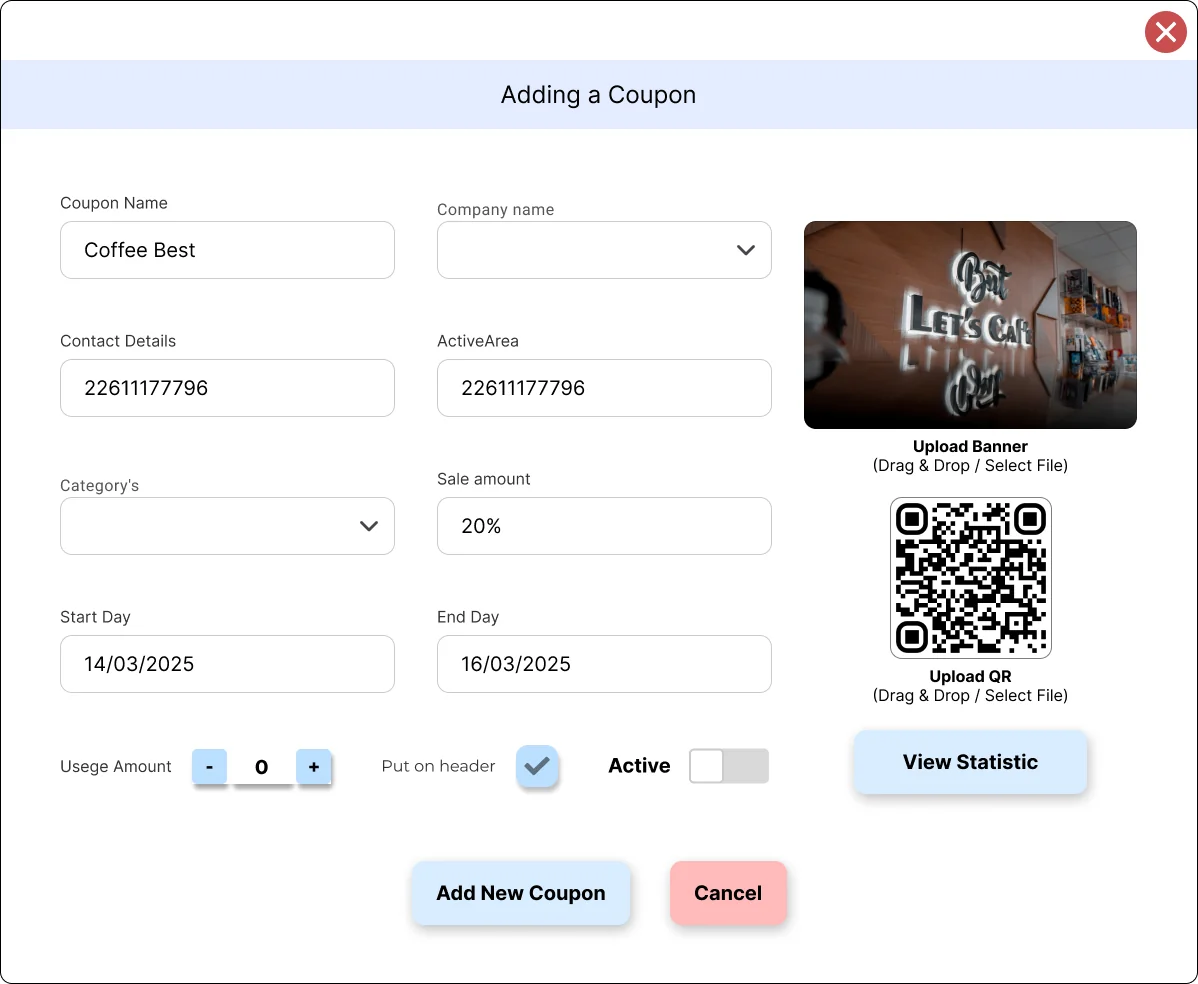Click the Usege Amount value 0
The height and width of the screenshot is (984, 1198).
click(261, 767)
